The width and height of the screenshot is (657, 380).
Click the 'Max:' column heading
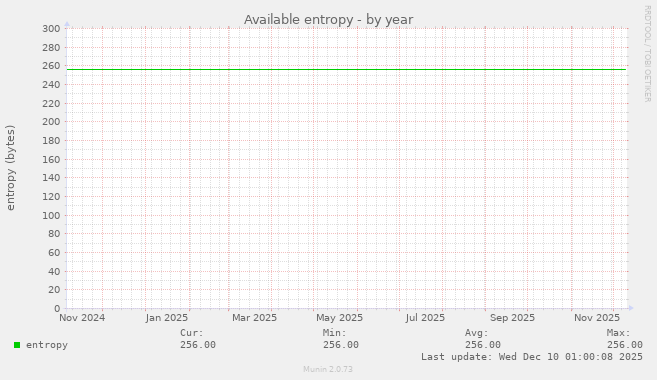point(618,333)
